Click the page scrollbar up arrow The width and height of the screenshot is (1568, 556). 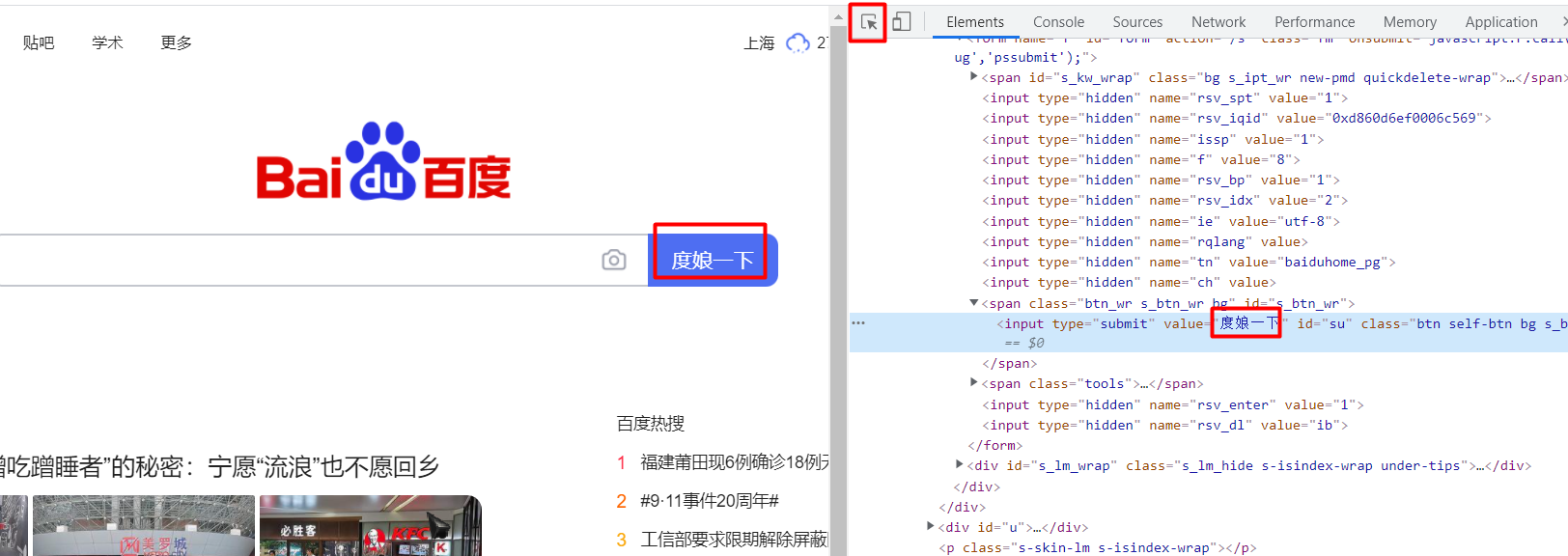click(838, 16)
